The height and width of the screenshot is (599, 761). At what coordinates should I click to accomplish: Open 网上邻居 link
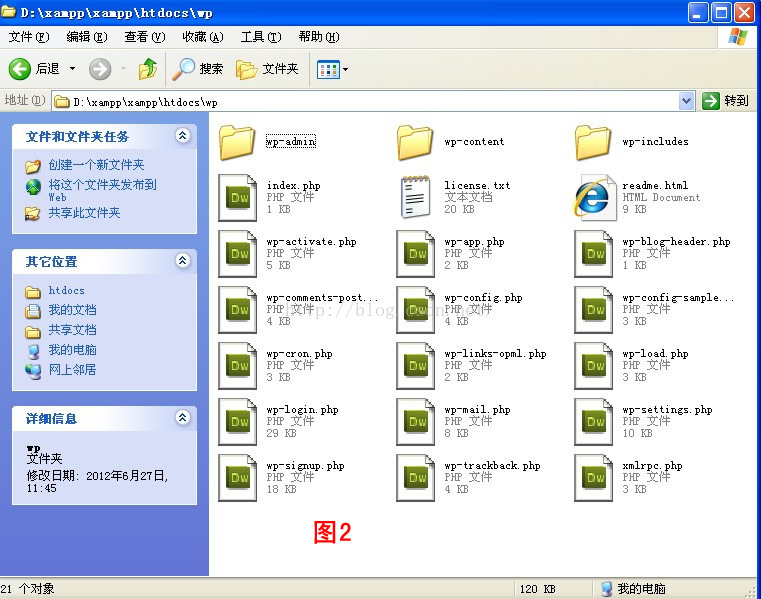pos(72,370)
